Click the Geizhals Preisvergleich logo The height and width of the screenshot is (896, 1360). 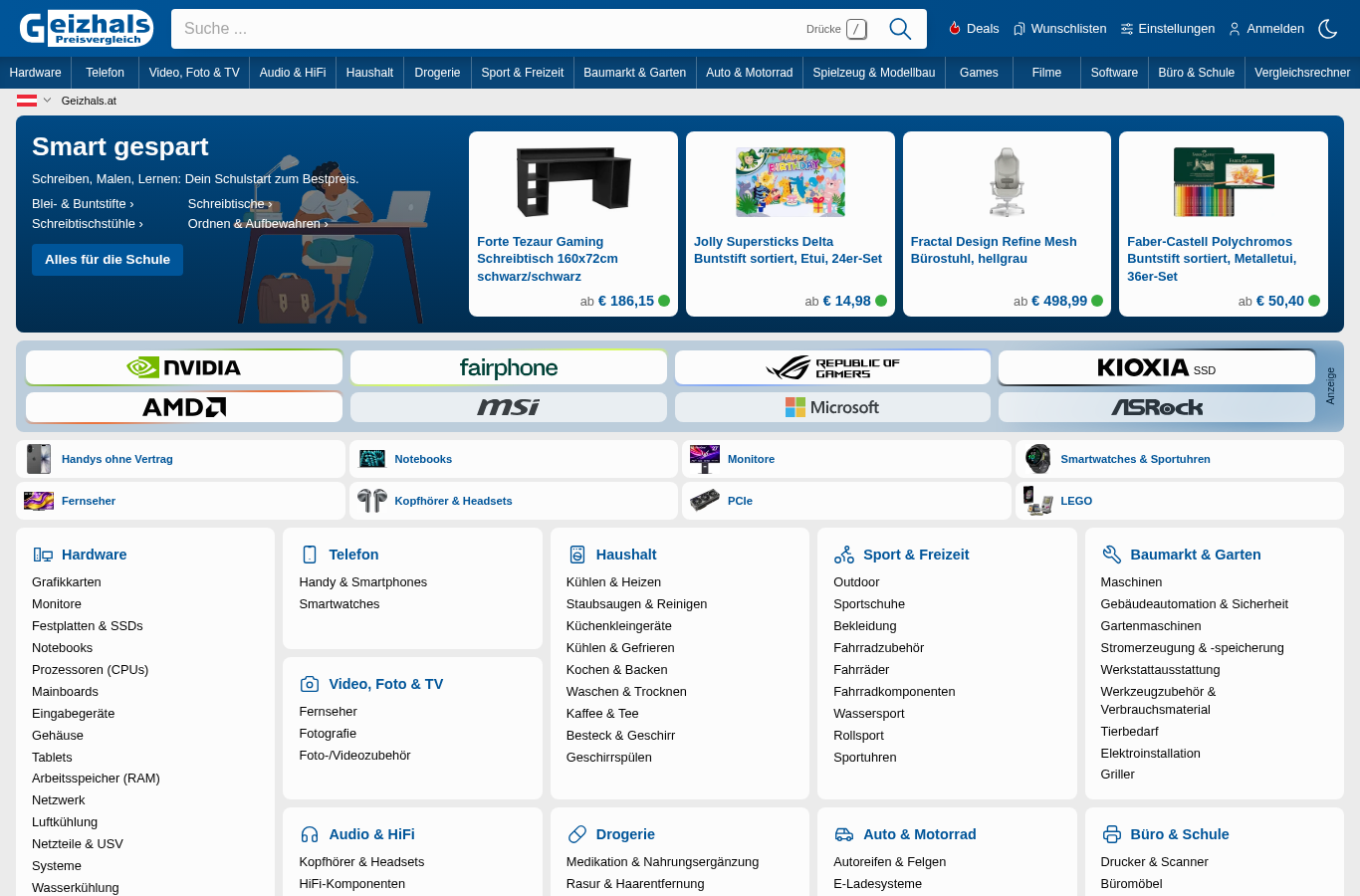(x=87, y=28)
